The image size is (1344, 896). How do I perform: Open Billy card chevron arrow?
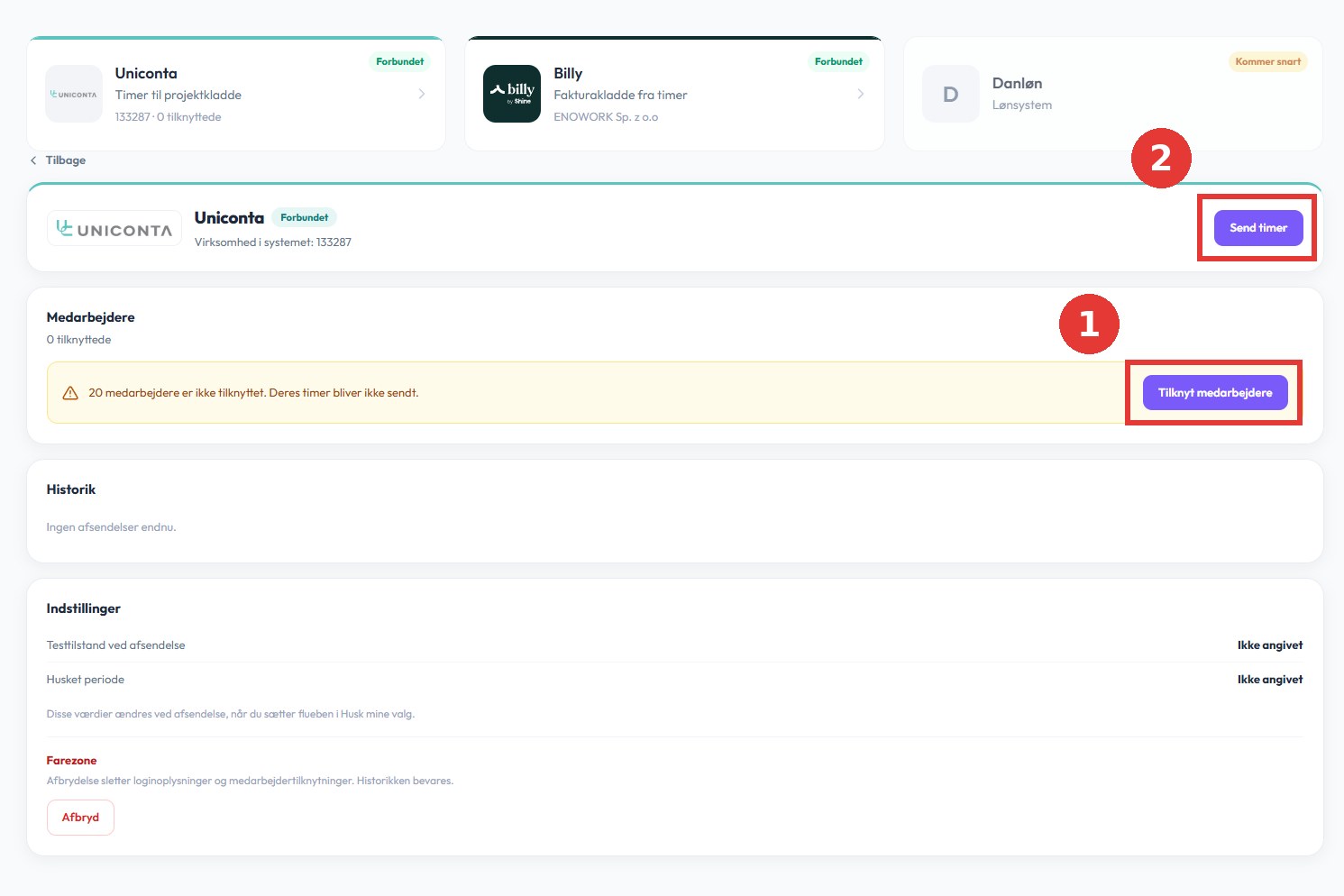pyautogui.click(x=861, y=94)
